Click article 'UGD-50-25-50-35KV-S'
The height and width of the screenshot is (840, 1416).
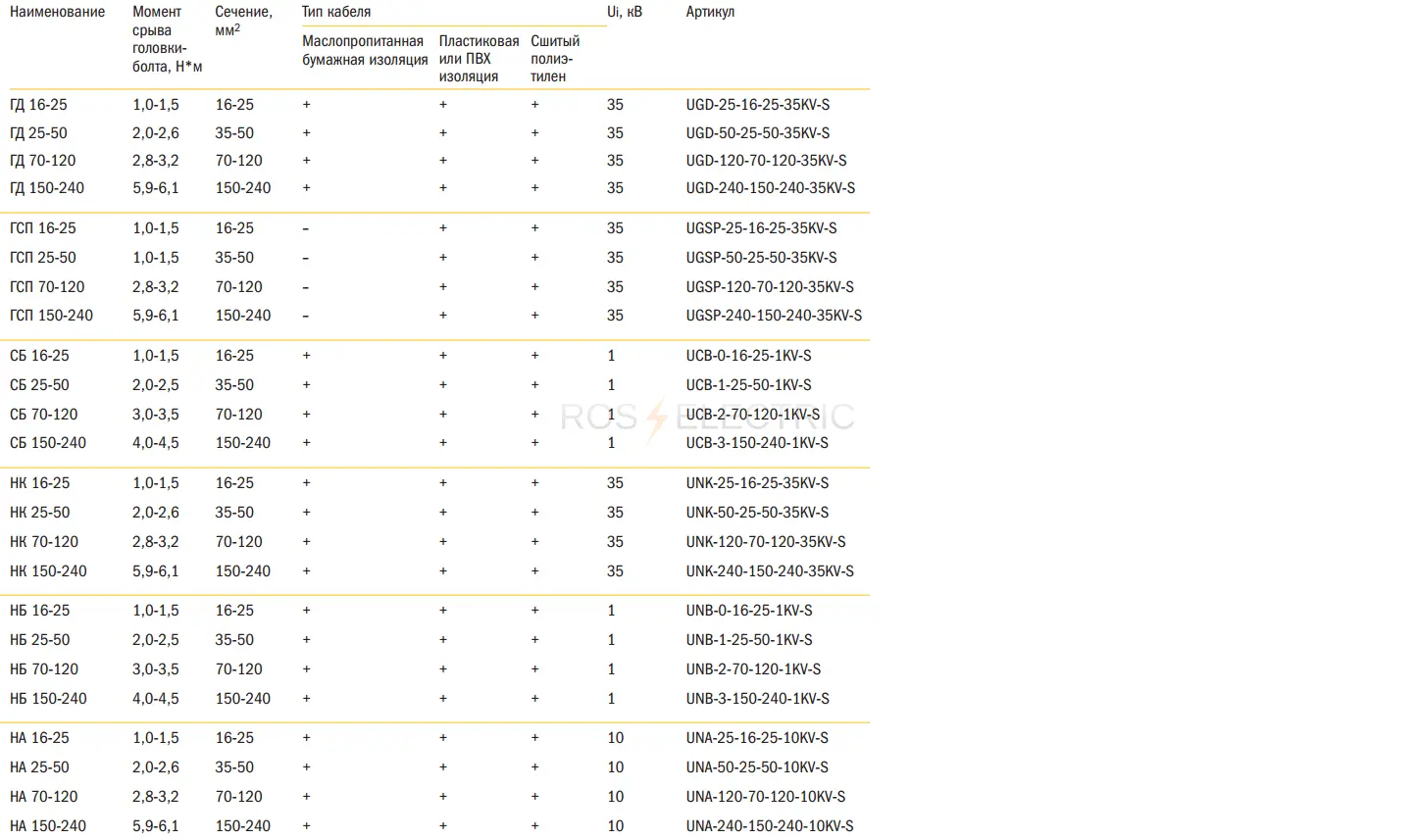758,133
